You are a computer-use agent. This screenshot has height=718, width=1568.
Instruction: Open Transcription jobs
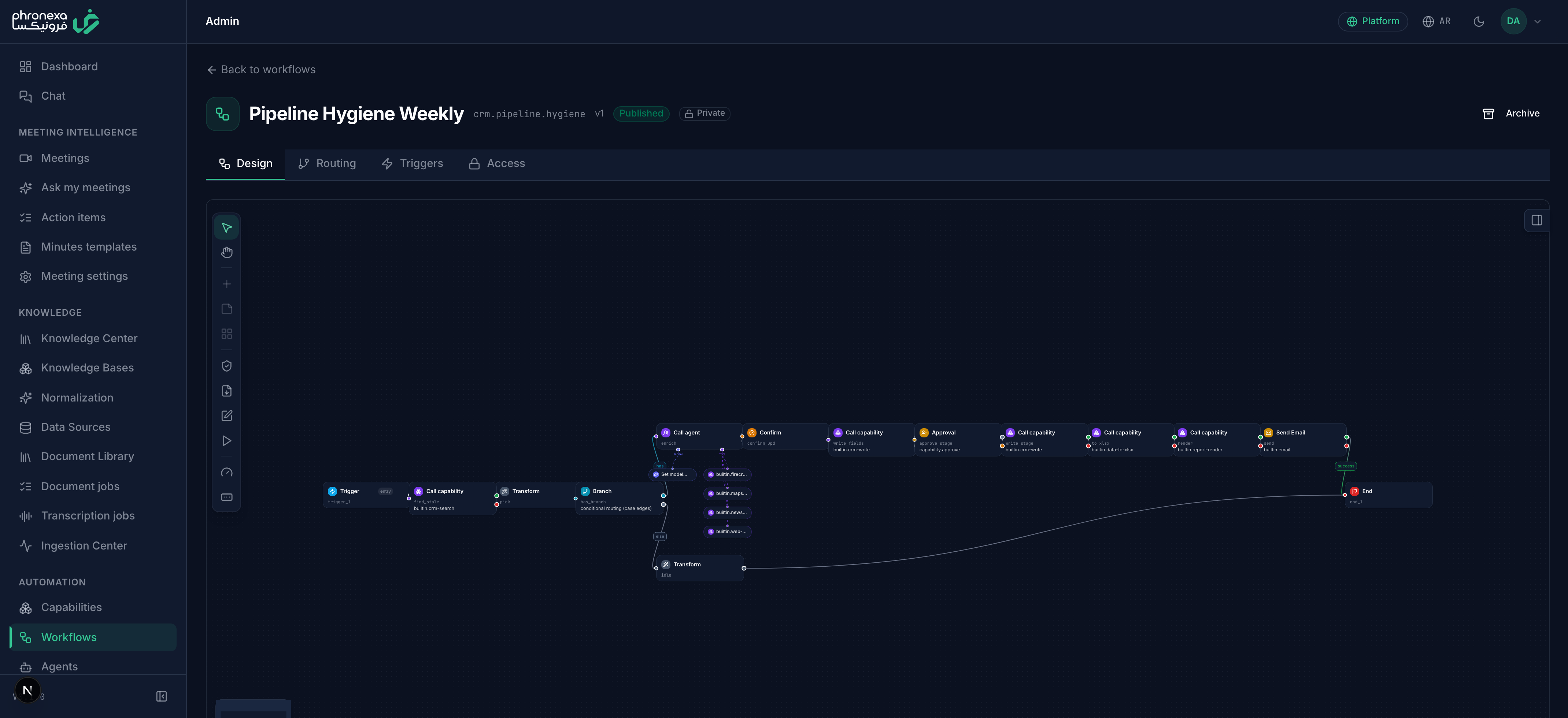93,516
